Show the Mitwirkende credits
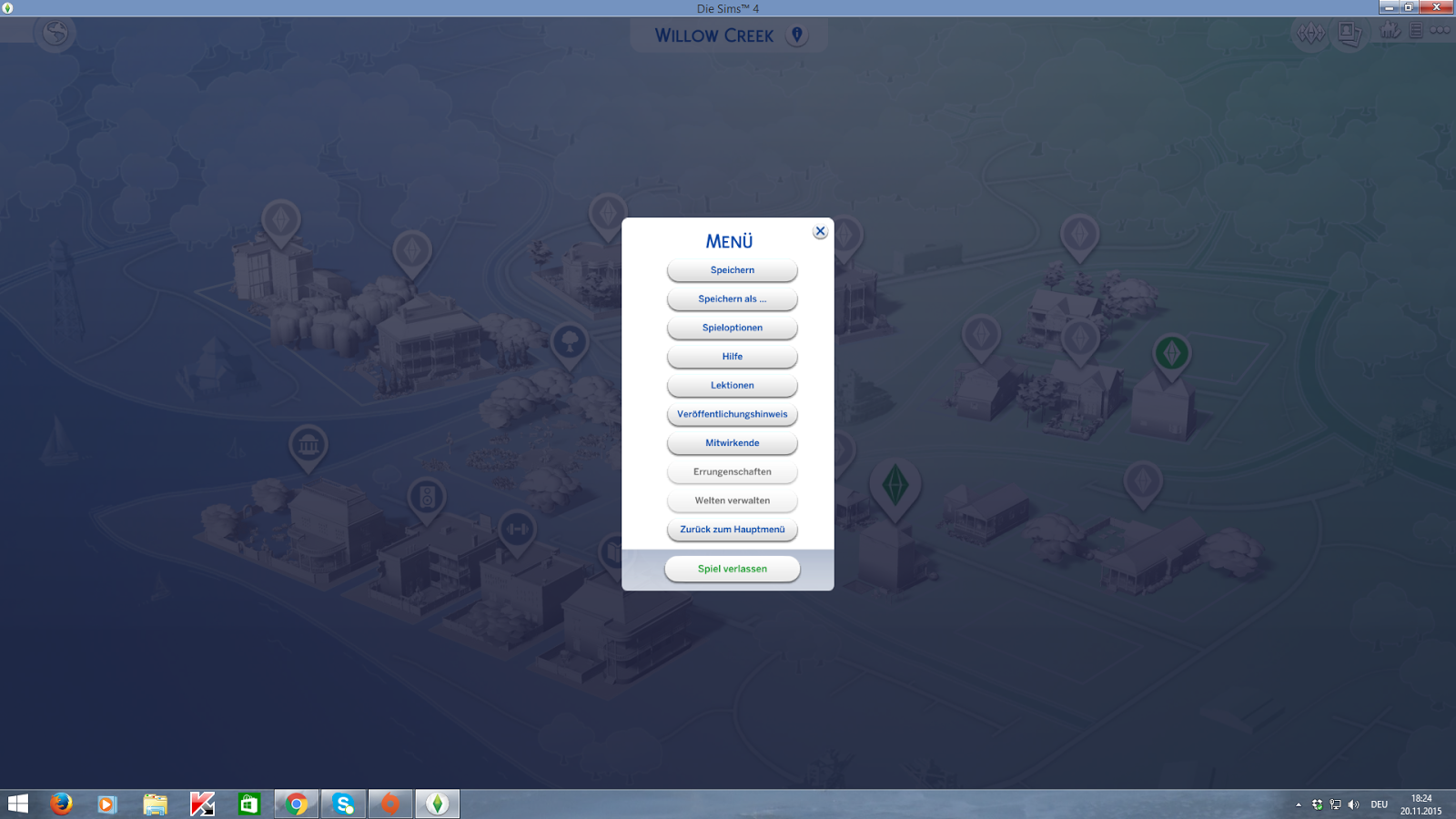Screen dimensions: 1456x819 (732, 443)
